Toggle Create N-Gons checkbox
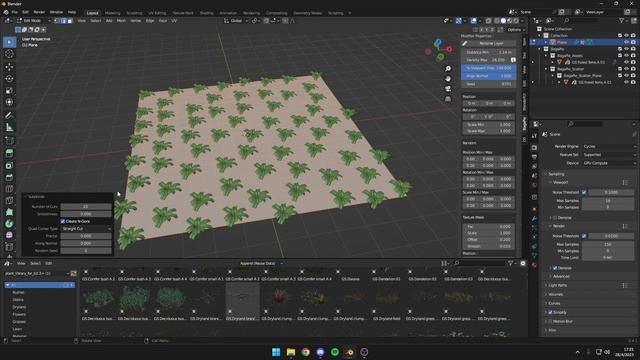This screenshot has width=640, height=360. click(63, 221)
